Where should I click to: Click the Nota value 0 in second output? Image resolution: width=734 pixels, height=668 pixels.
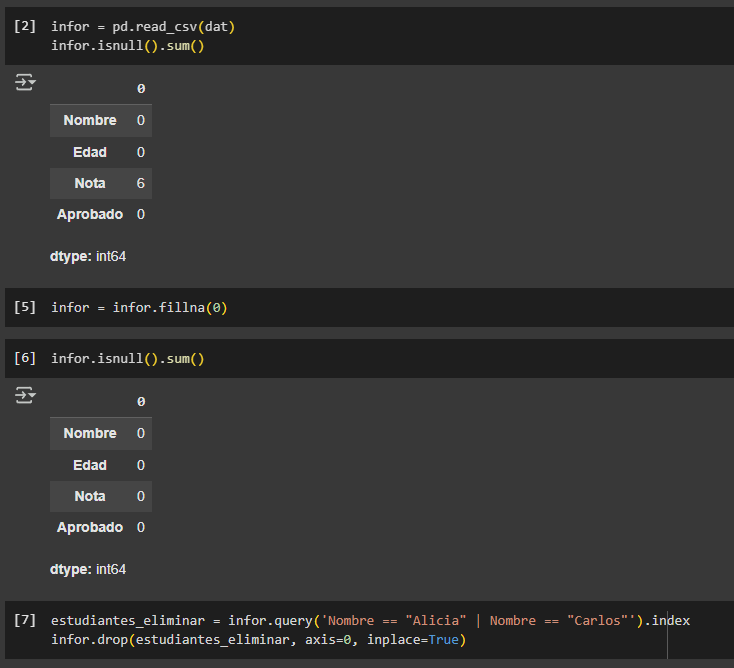(x=140, y=496)
